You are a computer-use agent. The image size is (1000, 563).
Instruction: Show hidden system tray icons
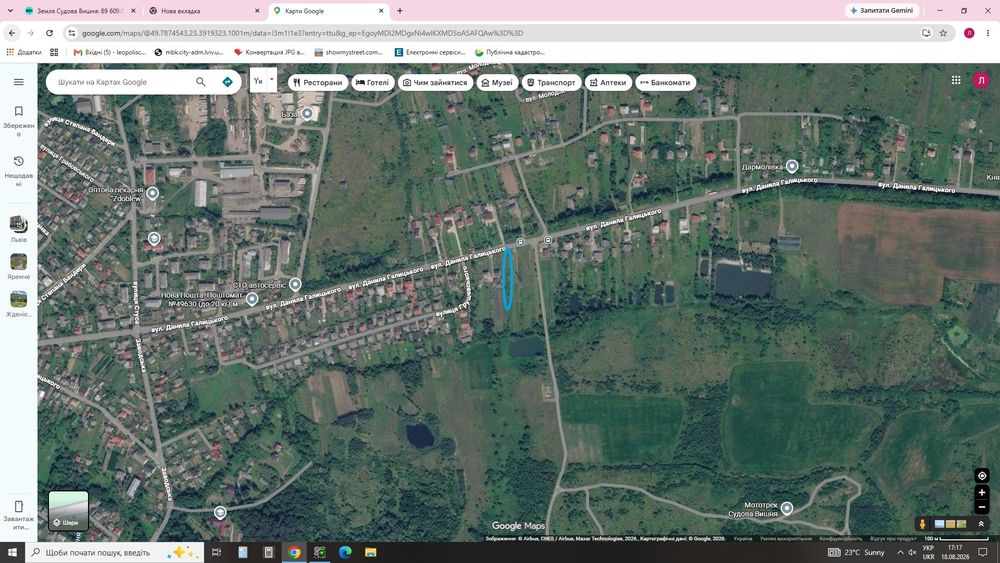[900, 552]
